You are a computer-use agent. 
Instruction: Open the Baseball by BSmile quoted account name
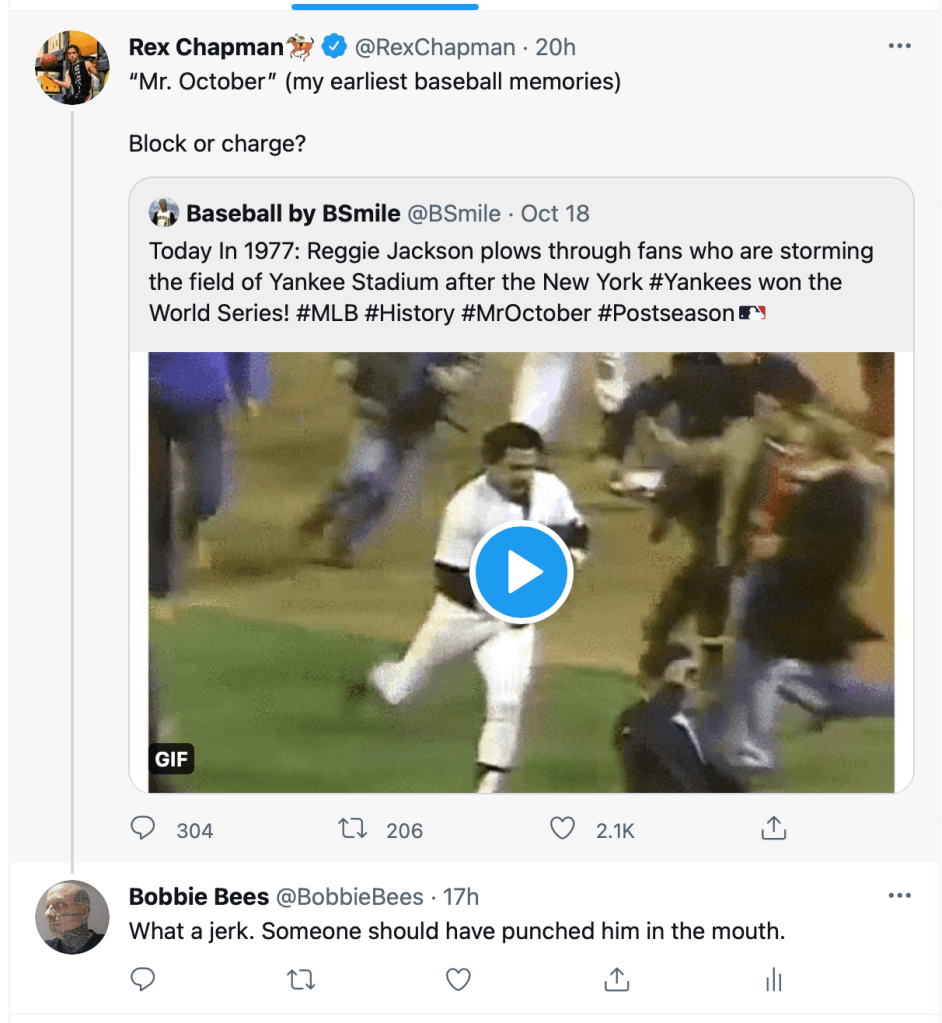(293, 213)
